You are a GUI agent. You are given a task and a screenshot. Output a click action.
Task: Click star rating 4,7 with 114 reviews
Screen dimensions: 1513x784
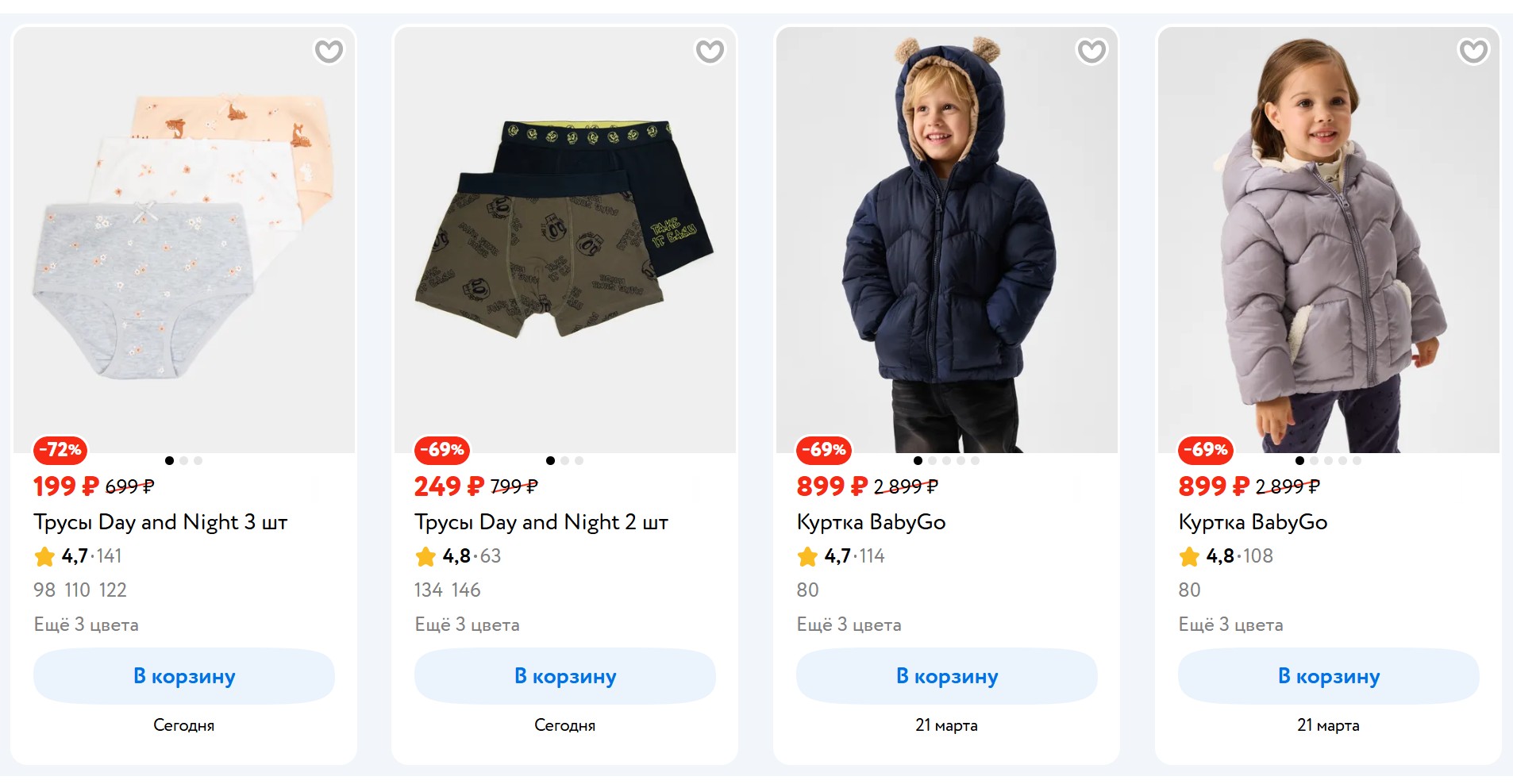click(841, 556)
